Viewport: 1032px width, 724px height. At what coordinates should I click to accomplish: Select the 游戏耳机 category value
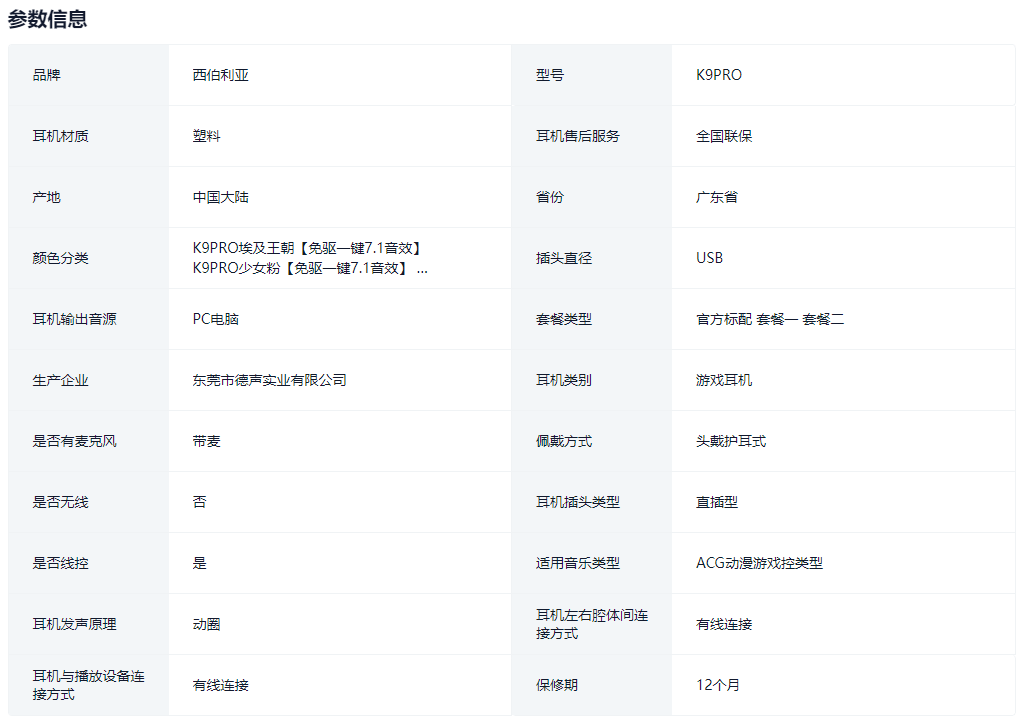coord(724,380)
